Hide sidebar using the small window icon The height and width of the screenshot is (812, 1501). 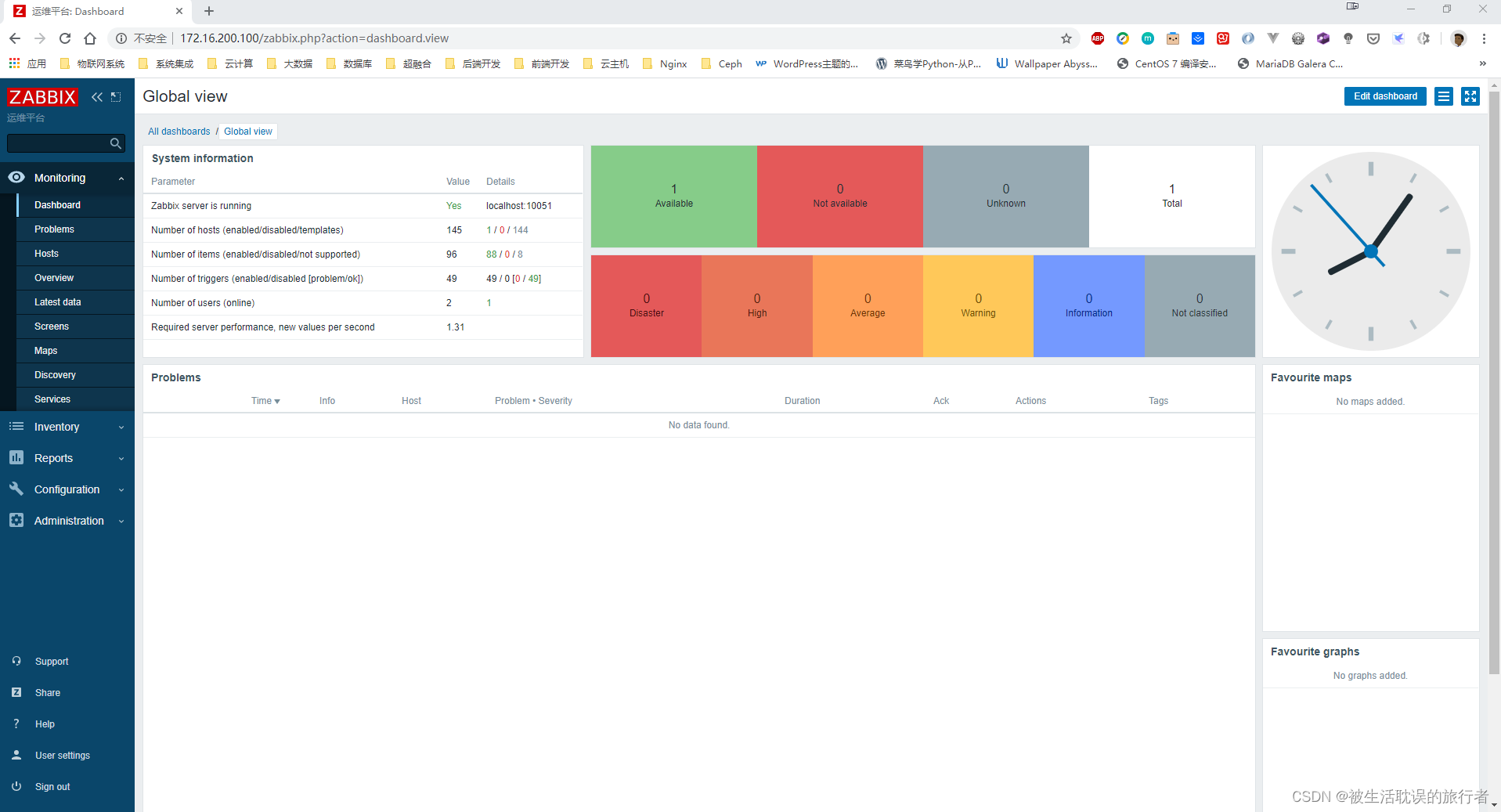point(116,97)
